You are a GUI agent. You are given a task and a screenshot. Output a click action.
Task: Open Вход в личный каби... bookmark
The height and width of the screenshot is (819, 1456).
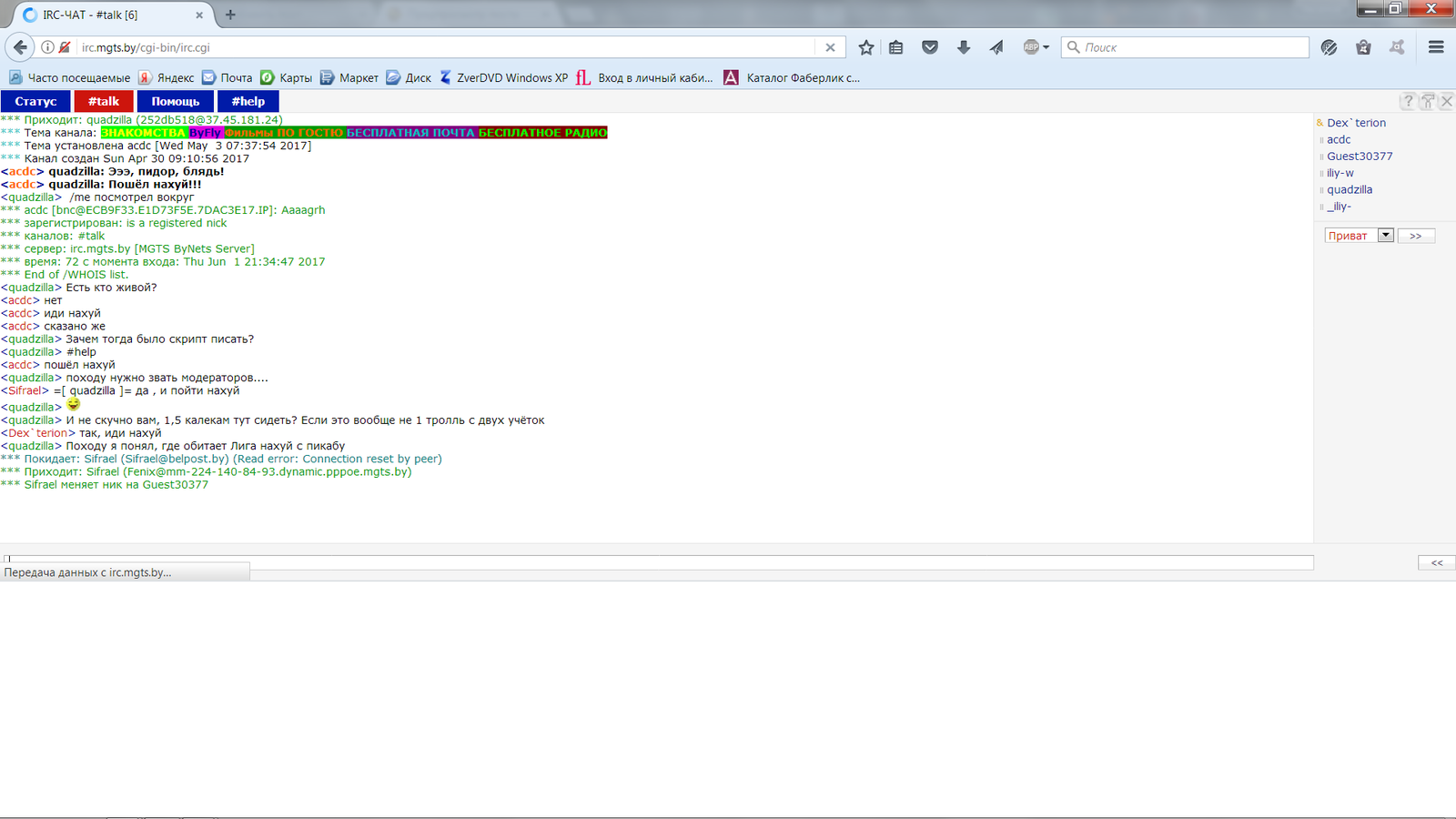[x=644, y=78]
